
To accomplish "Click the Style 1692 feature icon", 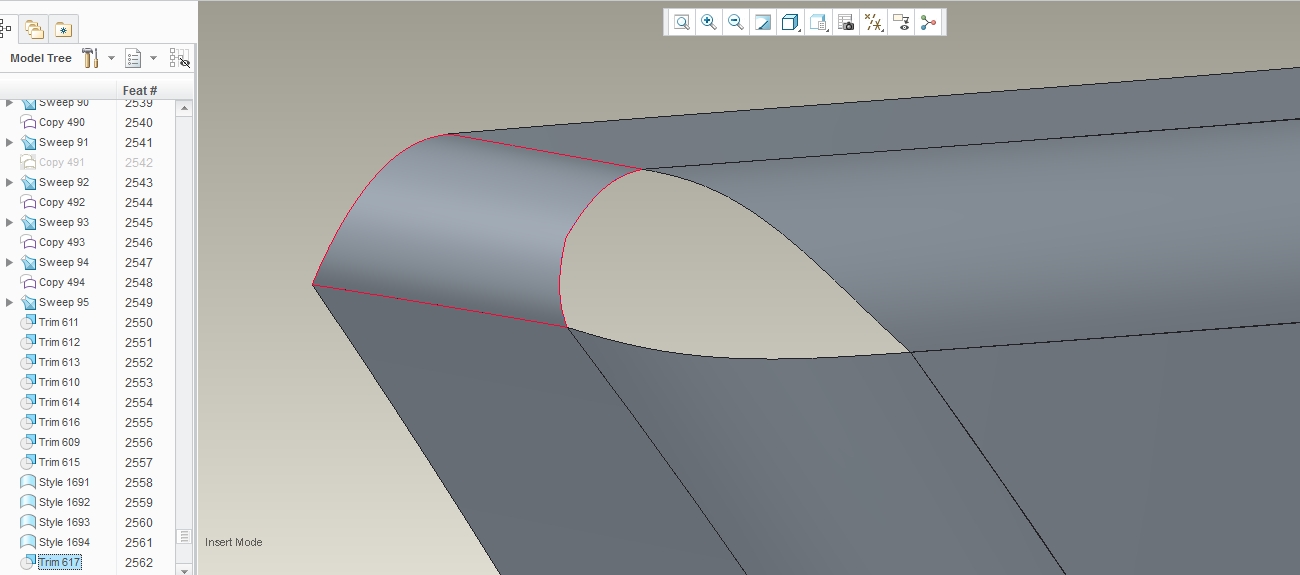I will pos(28,502).
